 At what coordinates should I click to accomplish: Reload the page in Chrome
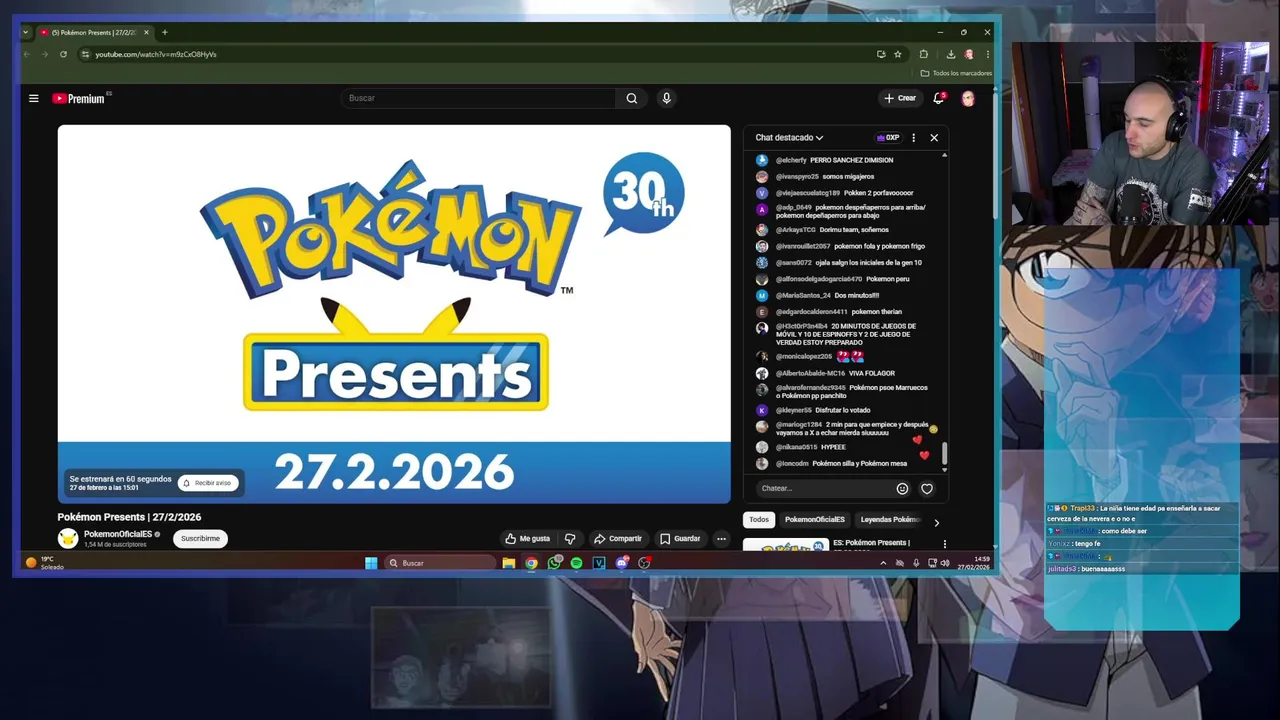(63, 54)
